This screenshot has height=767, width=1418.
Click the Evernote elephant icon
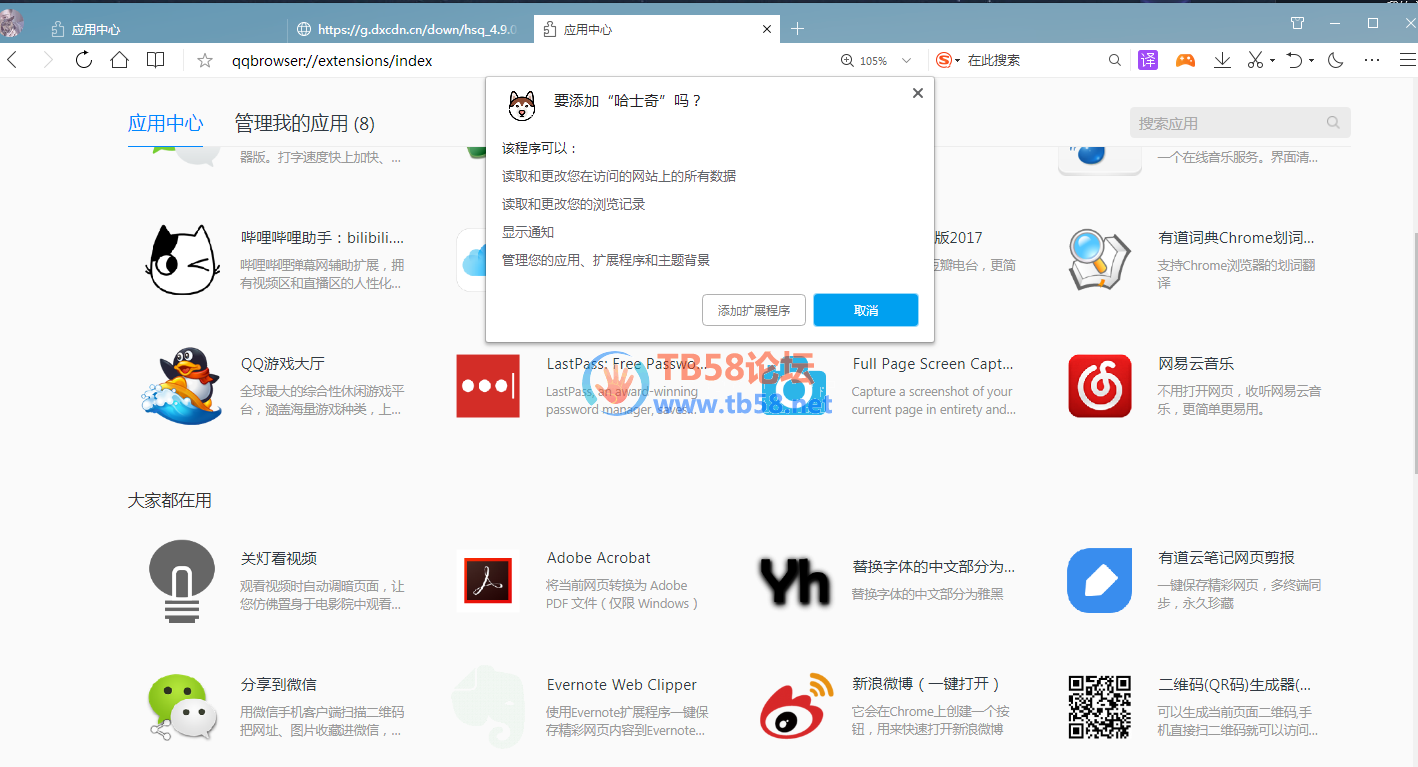(x=486, y=707)
